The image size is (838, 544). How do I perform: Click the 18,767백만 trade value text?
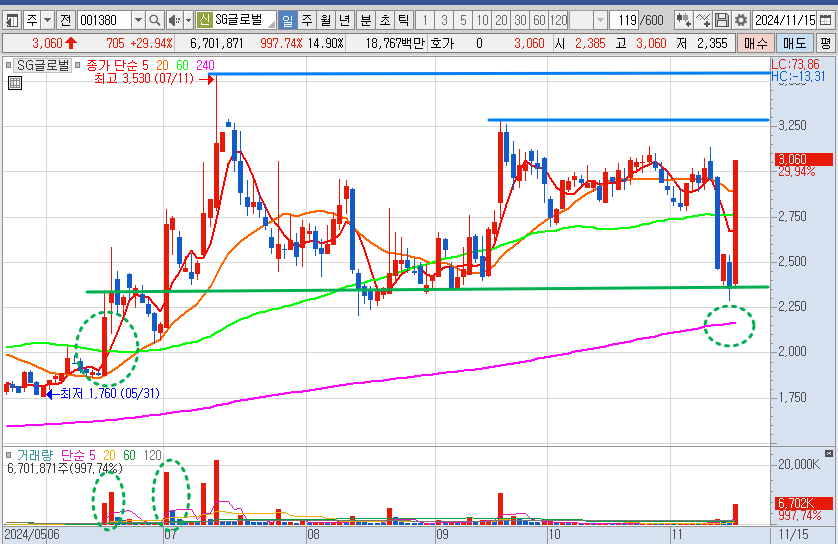(x=395, y=43)
